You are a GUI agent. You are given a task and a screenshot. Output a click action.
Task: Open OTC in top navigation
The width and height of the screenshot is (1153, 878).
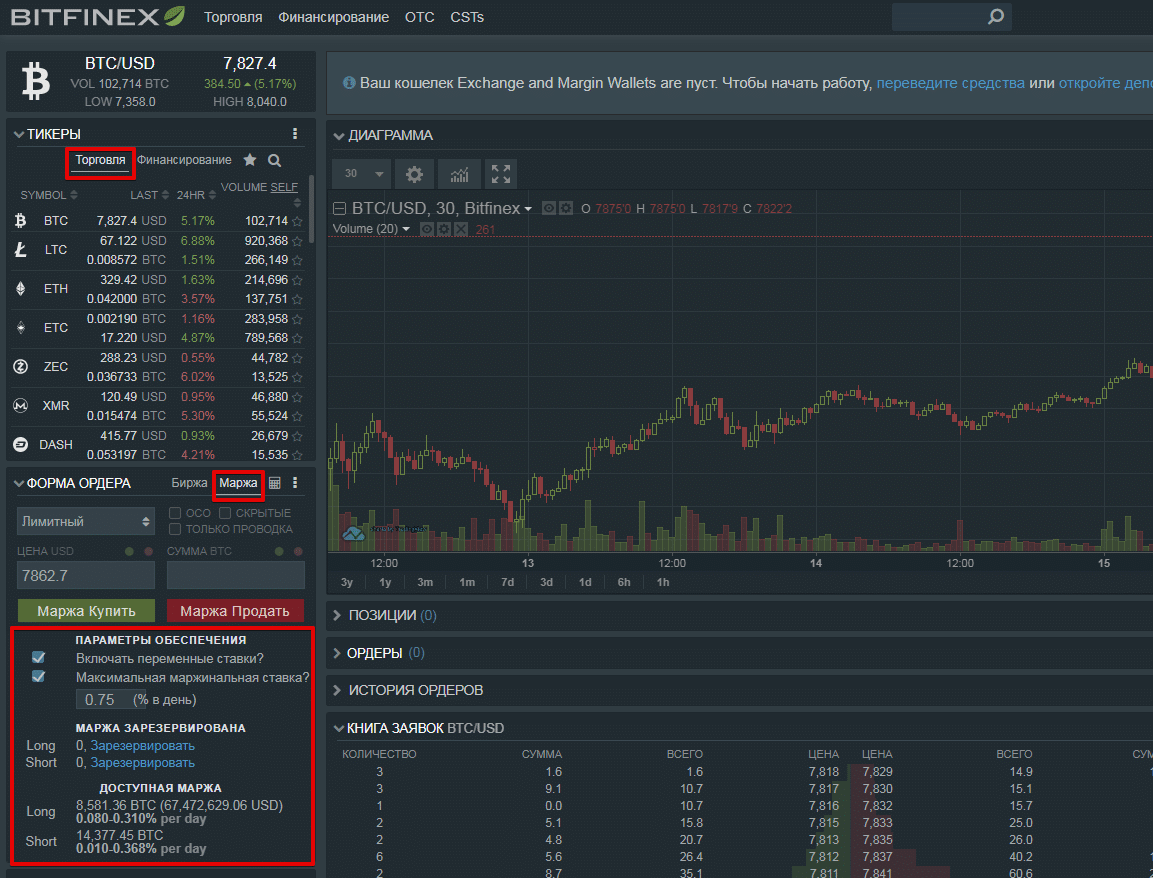pos(420,17)
